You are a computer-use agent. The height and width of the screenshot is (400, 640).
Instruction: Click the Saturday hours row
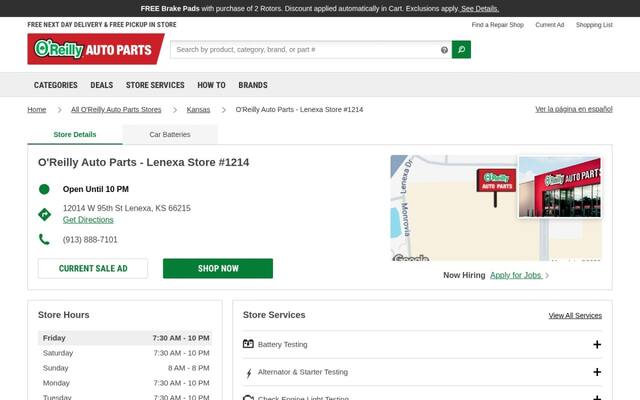click(125, 353)
